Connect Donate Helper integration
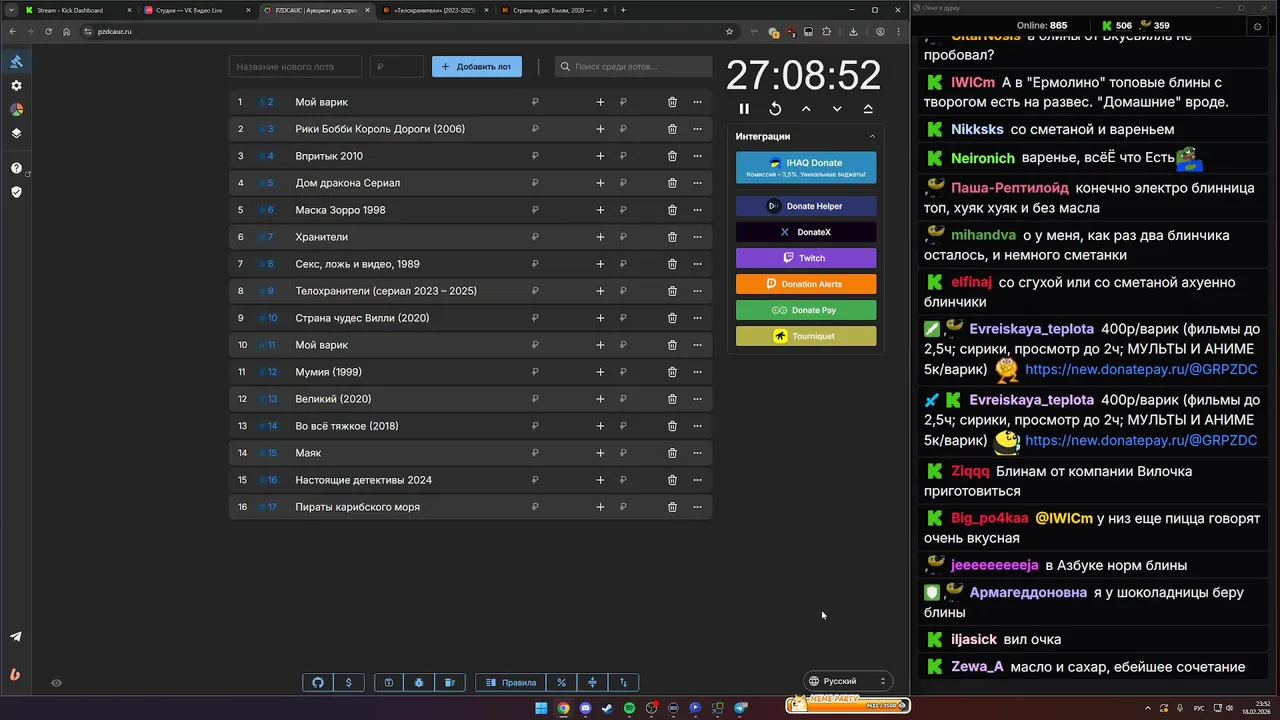1280x720 pixels. [806, 206]
